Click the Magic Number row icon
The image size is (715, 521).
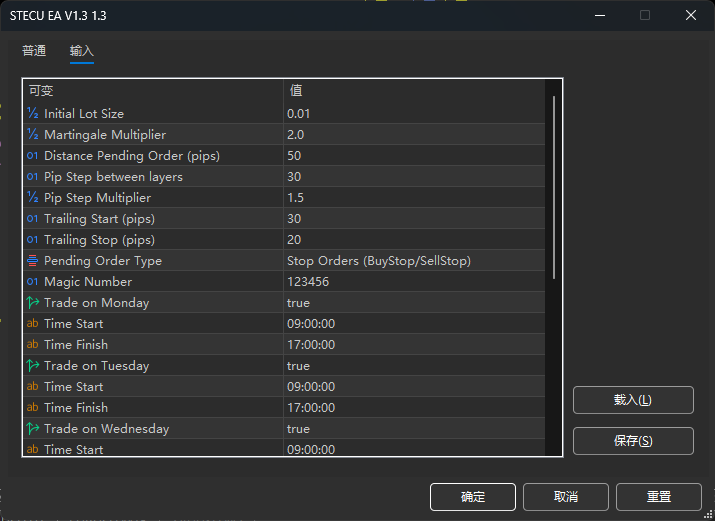[x=32, y=282]
